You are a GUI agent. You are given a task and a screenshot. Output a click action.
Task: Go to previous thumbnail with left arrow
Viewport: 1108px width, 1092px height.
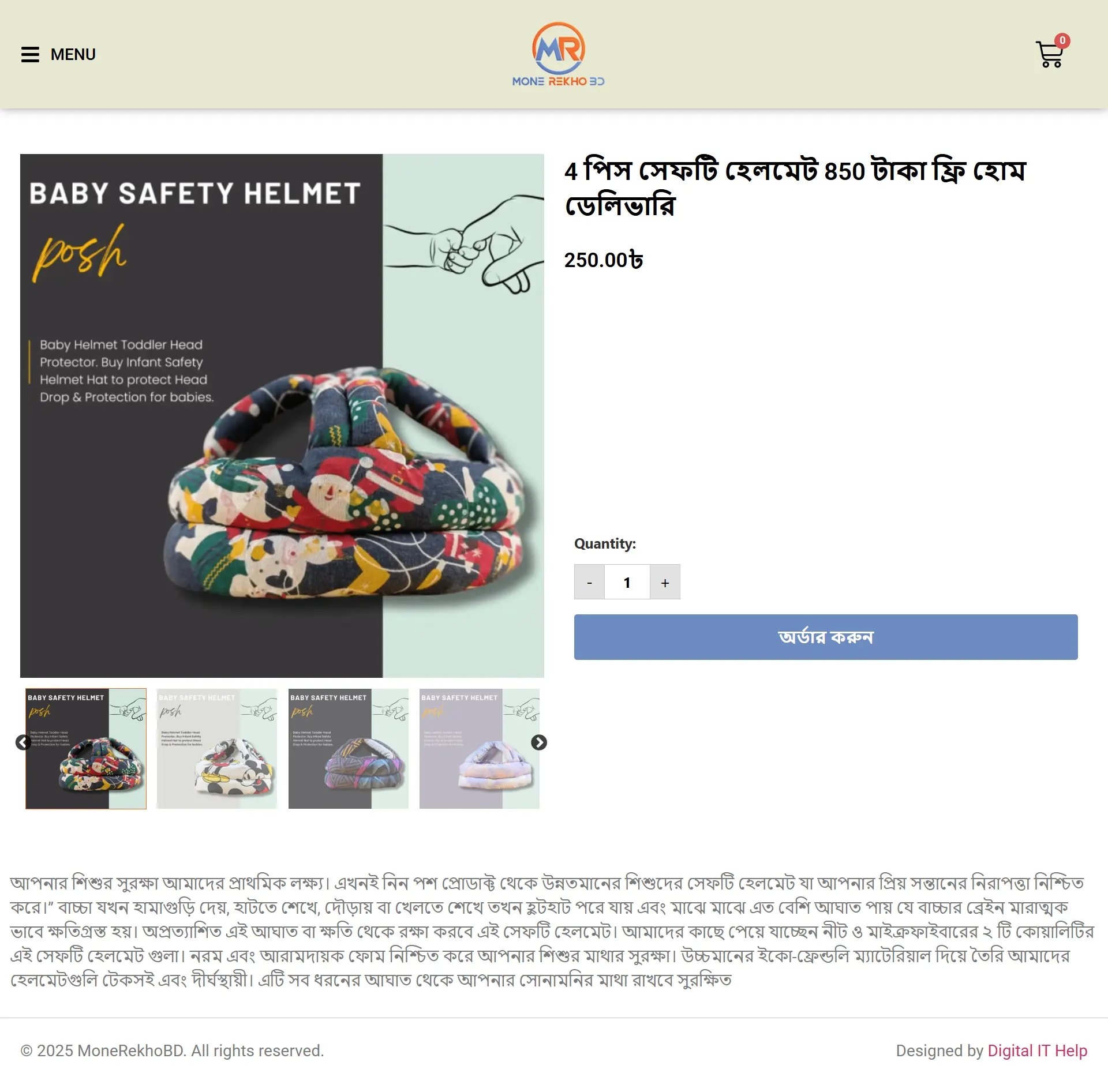[23, 742]
